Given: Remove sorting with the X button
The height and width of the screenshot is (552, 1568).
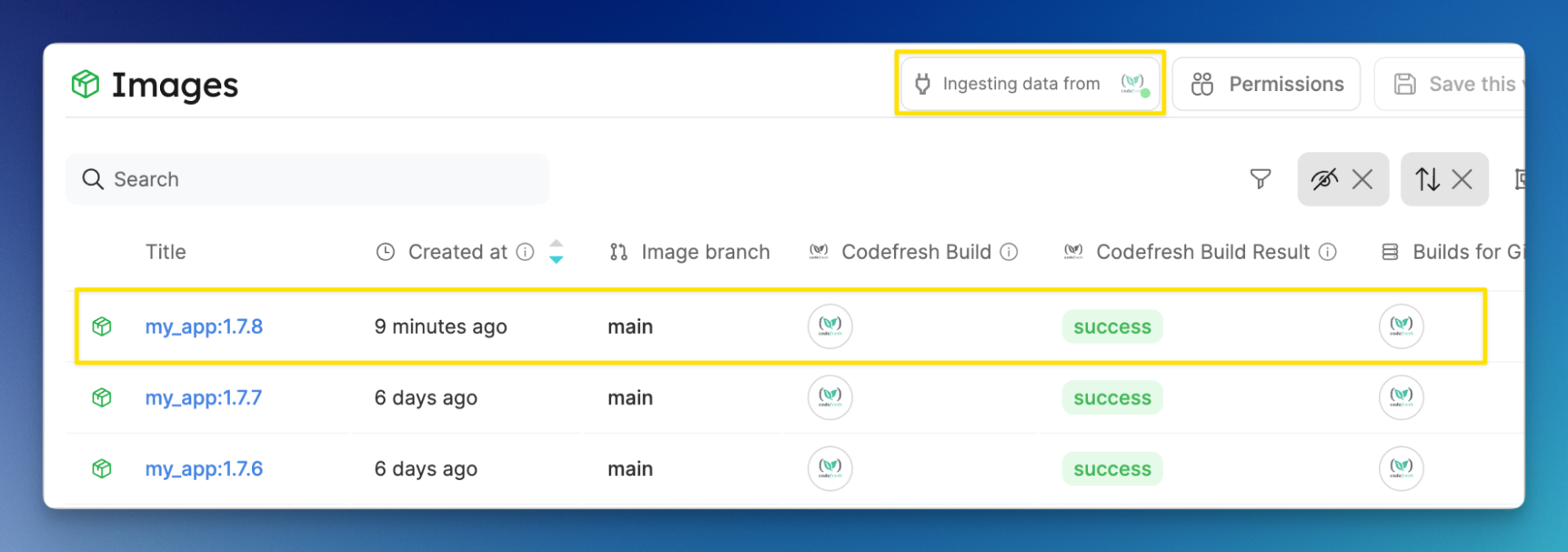Looking at the screenshot, I should (x=1462, y=180).
